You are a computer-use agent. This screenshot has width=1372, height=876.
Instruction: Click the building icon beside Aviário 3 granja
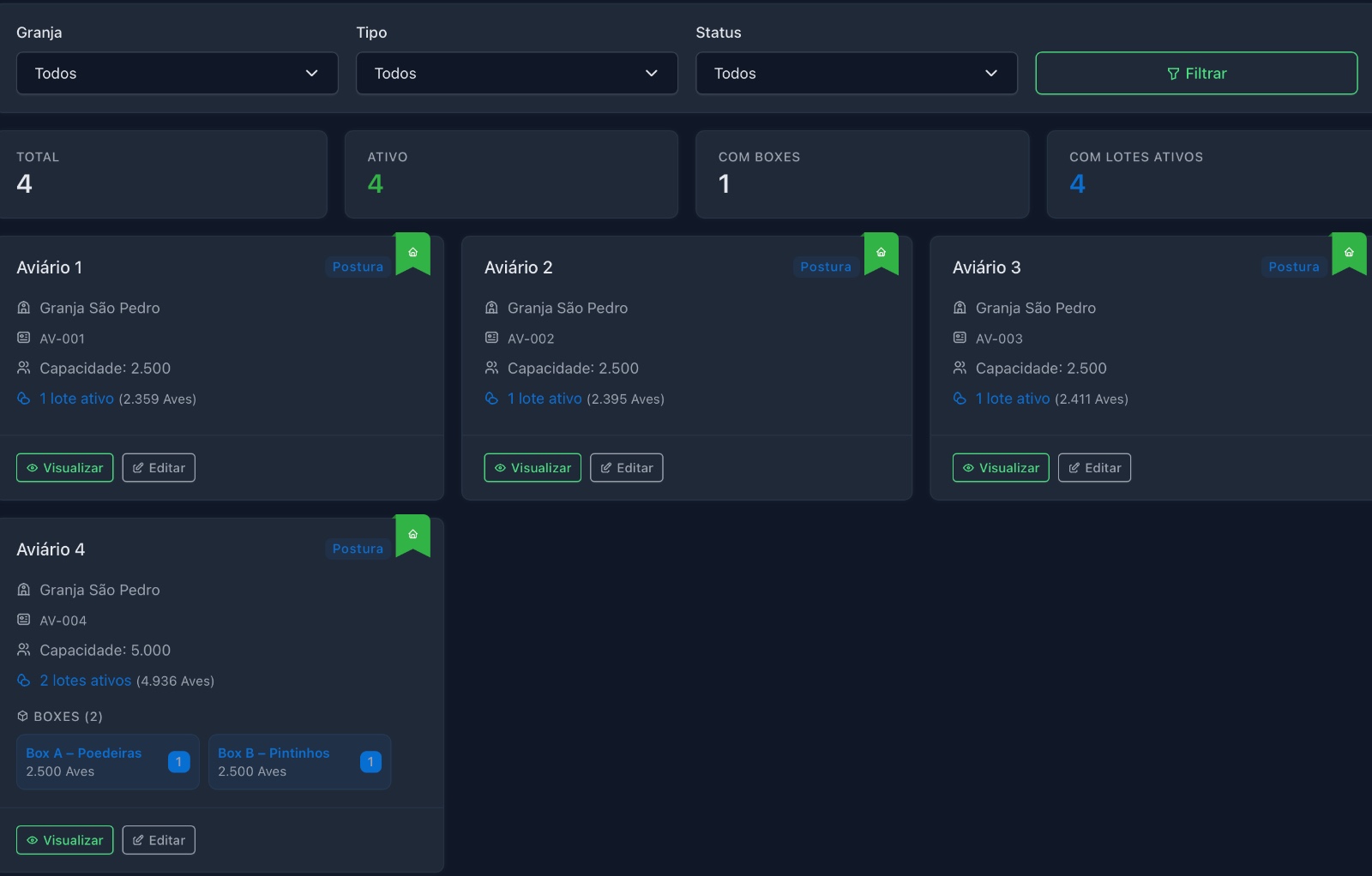point(960,308)
